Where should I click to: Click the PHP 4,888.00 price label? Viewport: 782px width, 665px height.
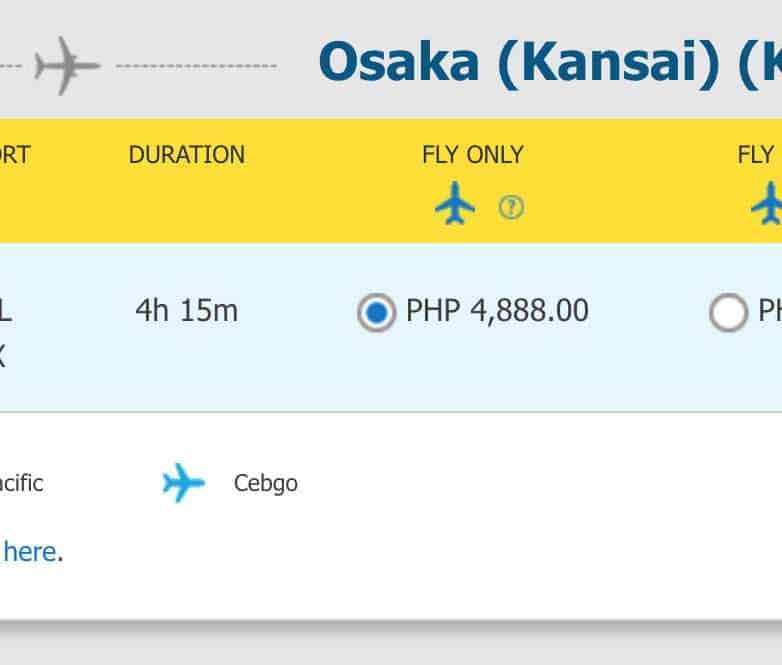497,312
